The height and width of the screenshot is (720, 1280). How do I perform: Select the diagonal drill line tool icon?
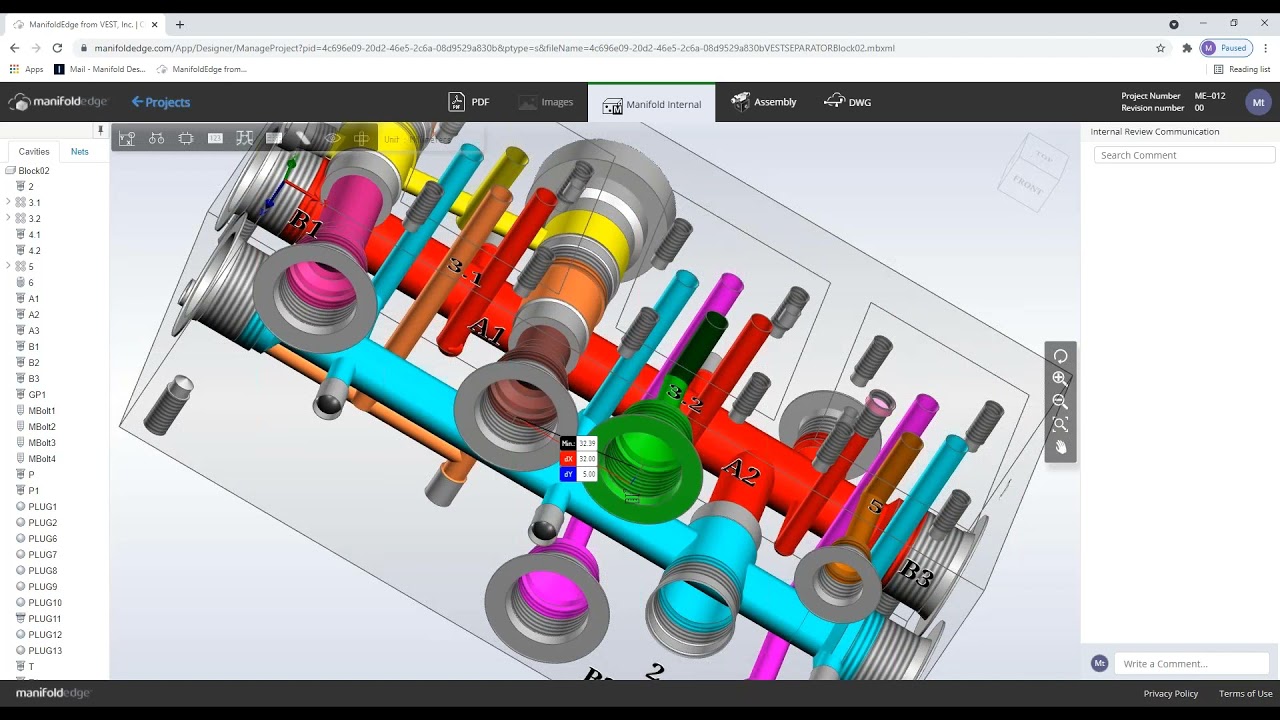[303, 139]
